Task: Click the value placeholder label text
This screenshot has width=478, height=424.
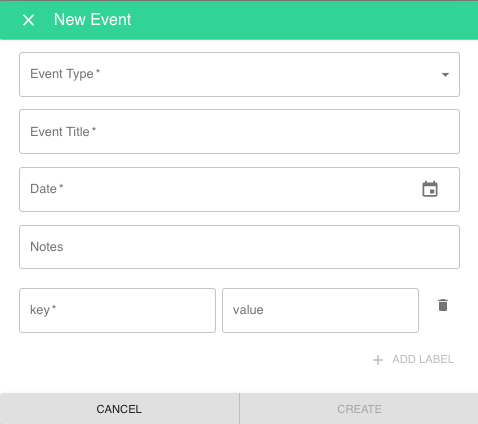Action: pyautogui.click(x=248, y=310)
